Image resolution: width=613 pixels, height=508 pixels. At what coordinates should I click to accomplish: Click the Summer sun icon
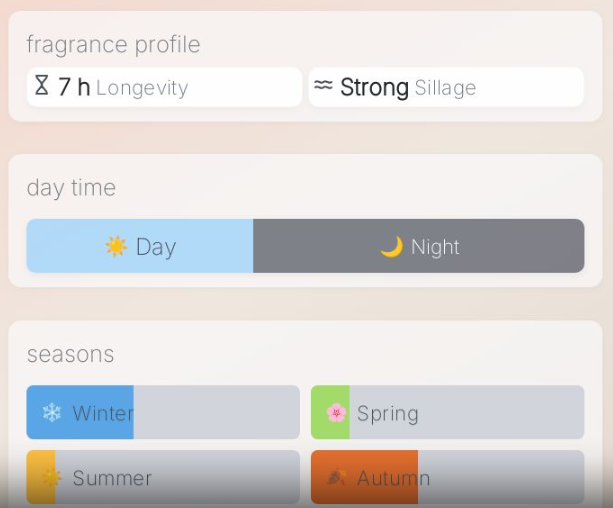point(50,477)
